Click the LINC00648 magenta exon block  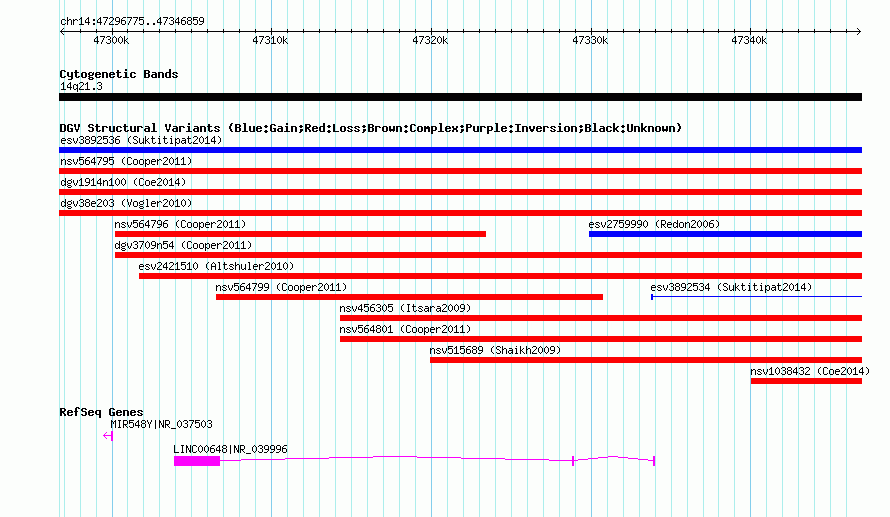pos(197,461)
